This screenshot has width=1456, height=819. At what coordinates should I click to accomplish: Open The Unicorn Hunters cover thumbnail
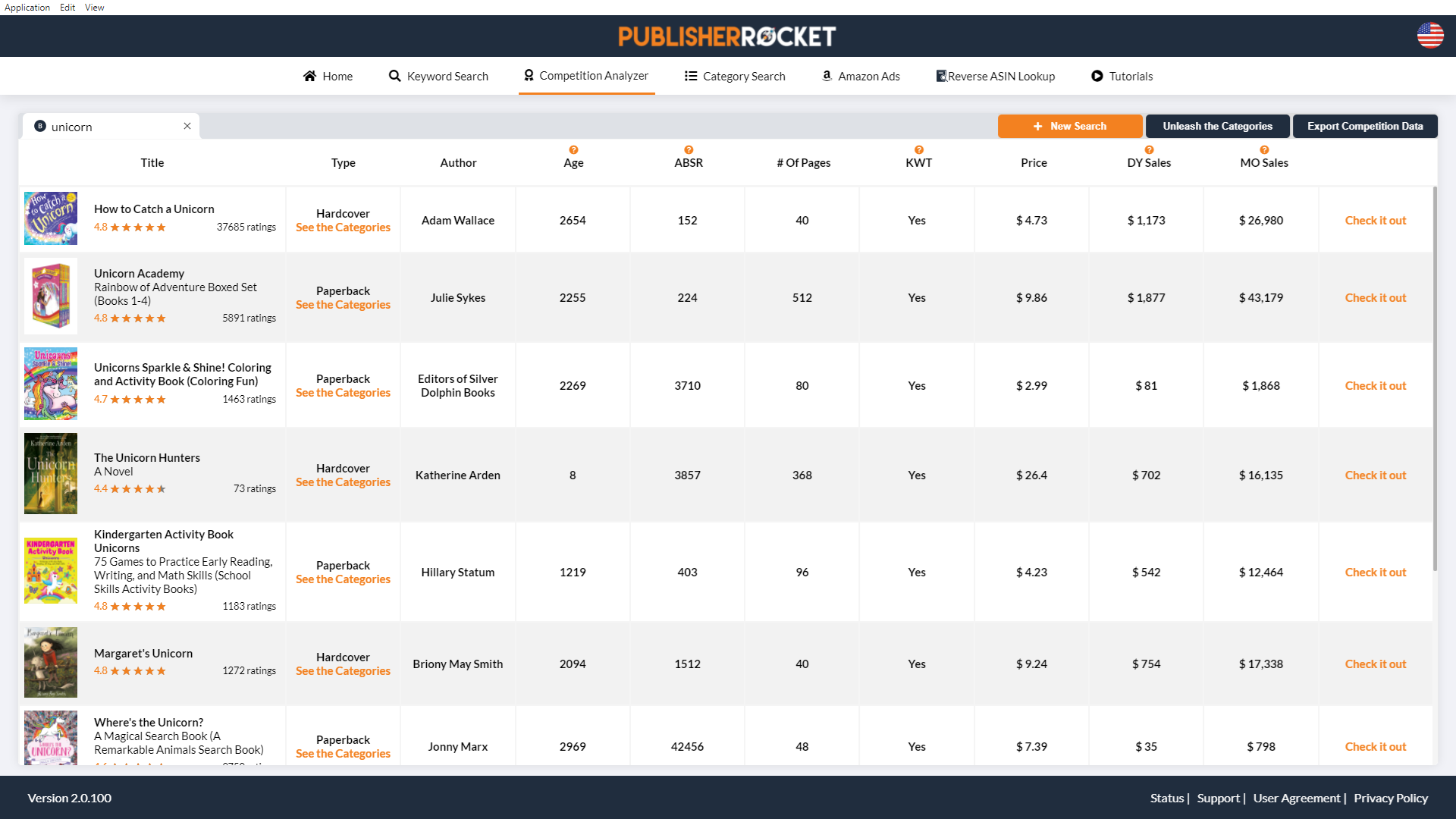pos(51,473)
